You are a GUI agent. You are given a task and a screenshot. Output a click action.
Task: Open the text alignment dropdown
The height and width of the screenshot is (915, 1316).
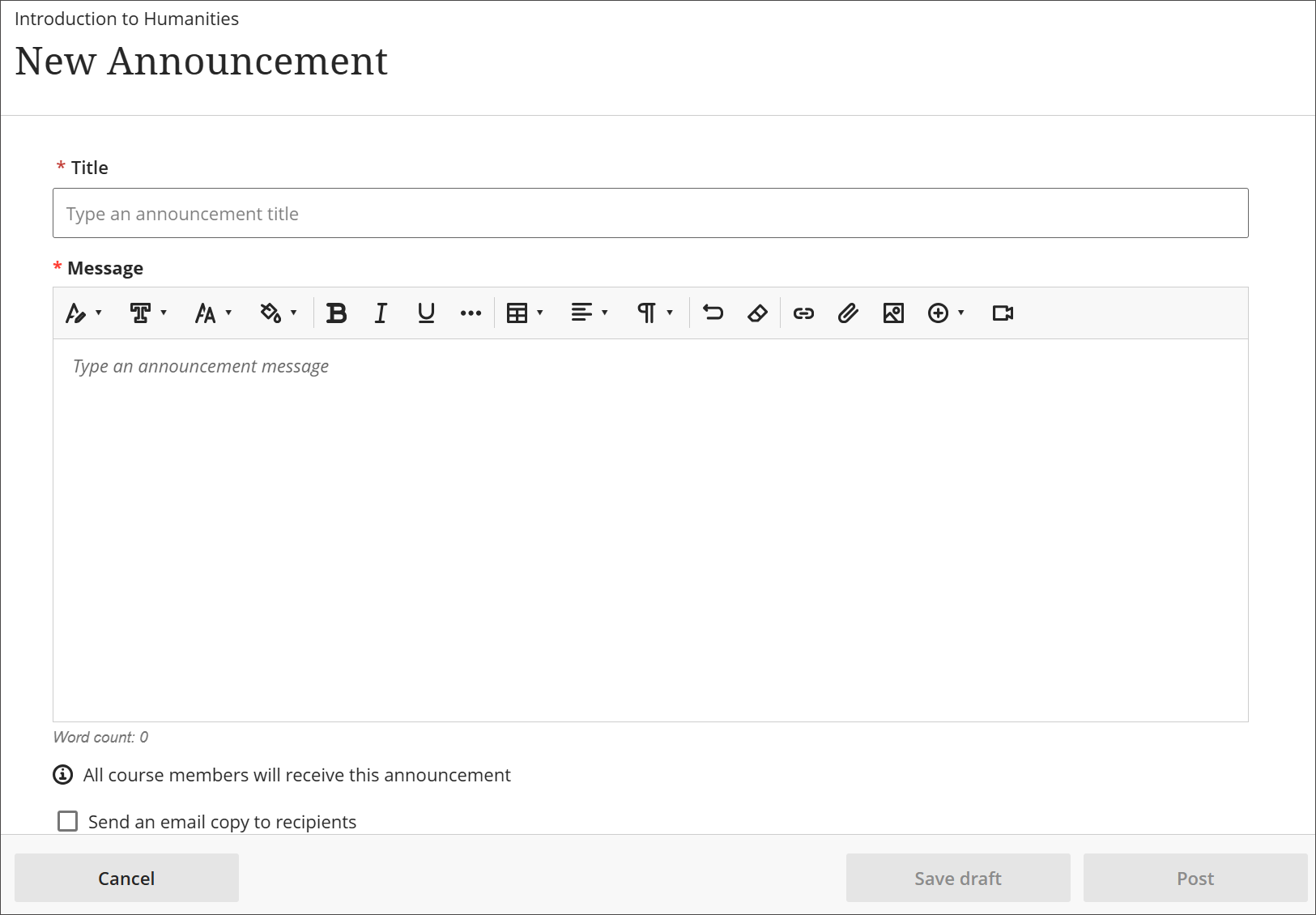(x=589, y=313)
